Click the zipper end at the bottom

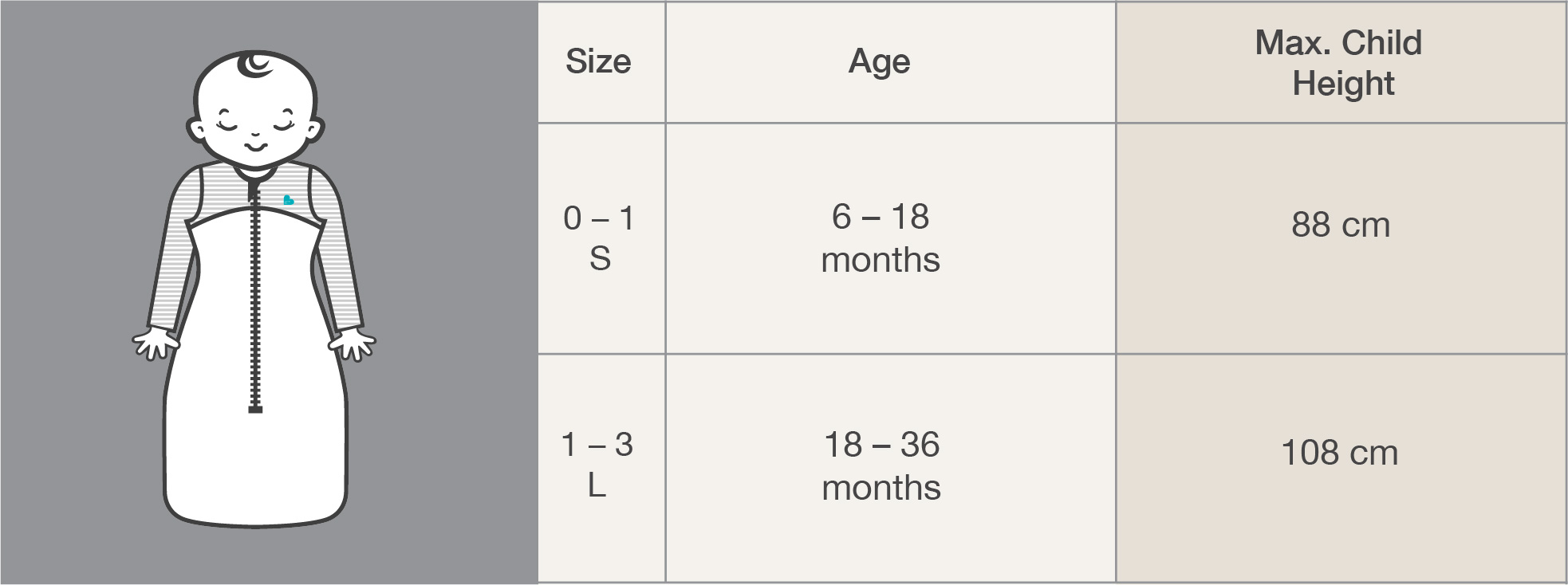(255, 409)
